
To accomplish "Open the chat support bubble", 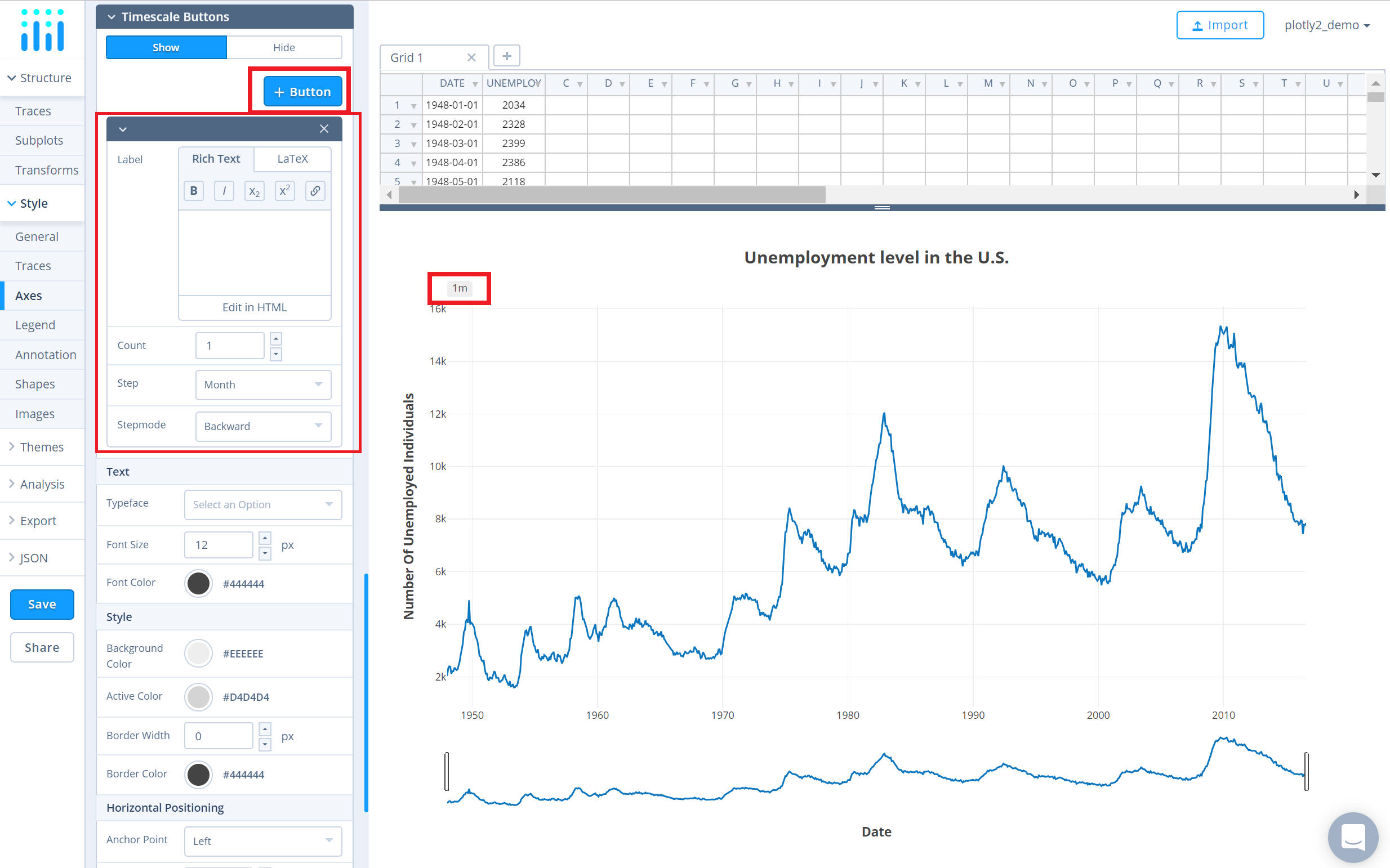I will (x=1353, y=836).
